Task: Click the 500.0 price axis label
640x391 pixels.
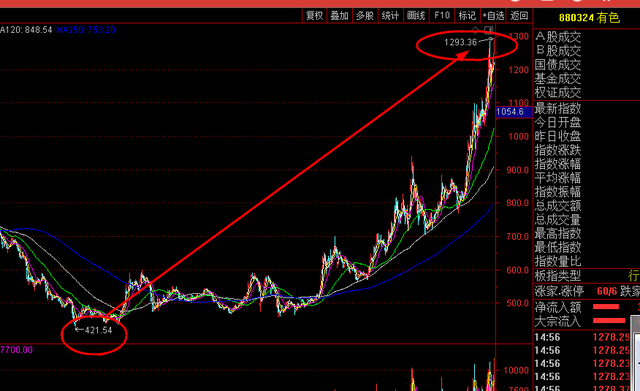Action: (518, 303)
